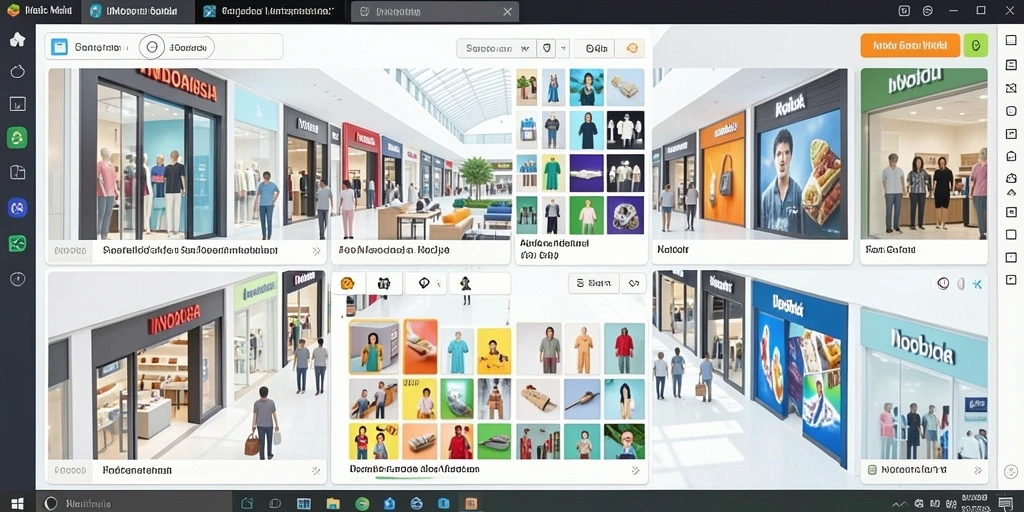Select the blue rounded icon in left sidebar
Screen dimensions: 1024x512
tap(17, 208)
